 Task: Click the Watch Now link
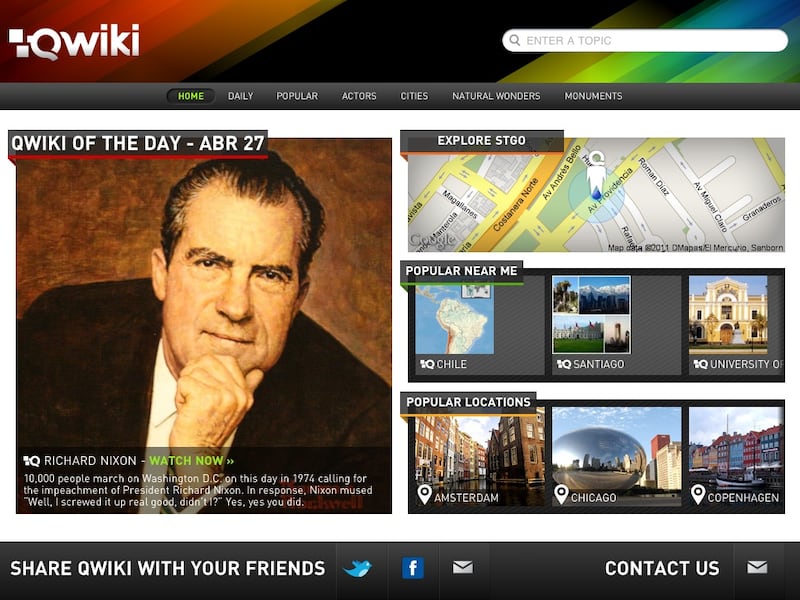[x=191, y=461]
